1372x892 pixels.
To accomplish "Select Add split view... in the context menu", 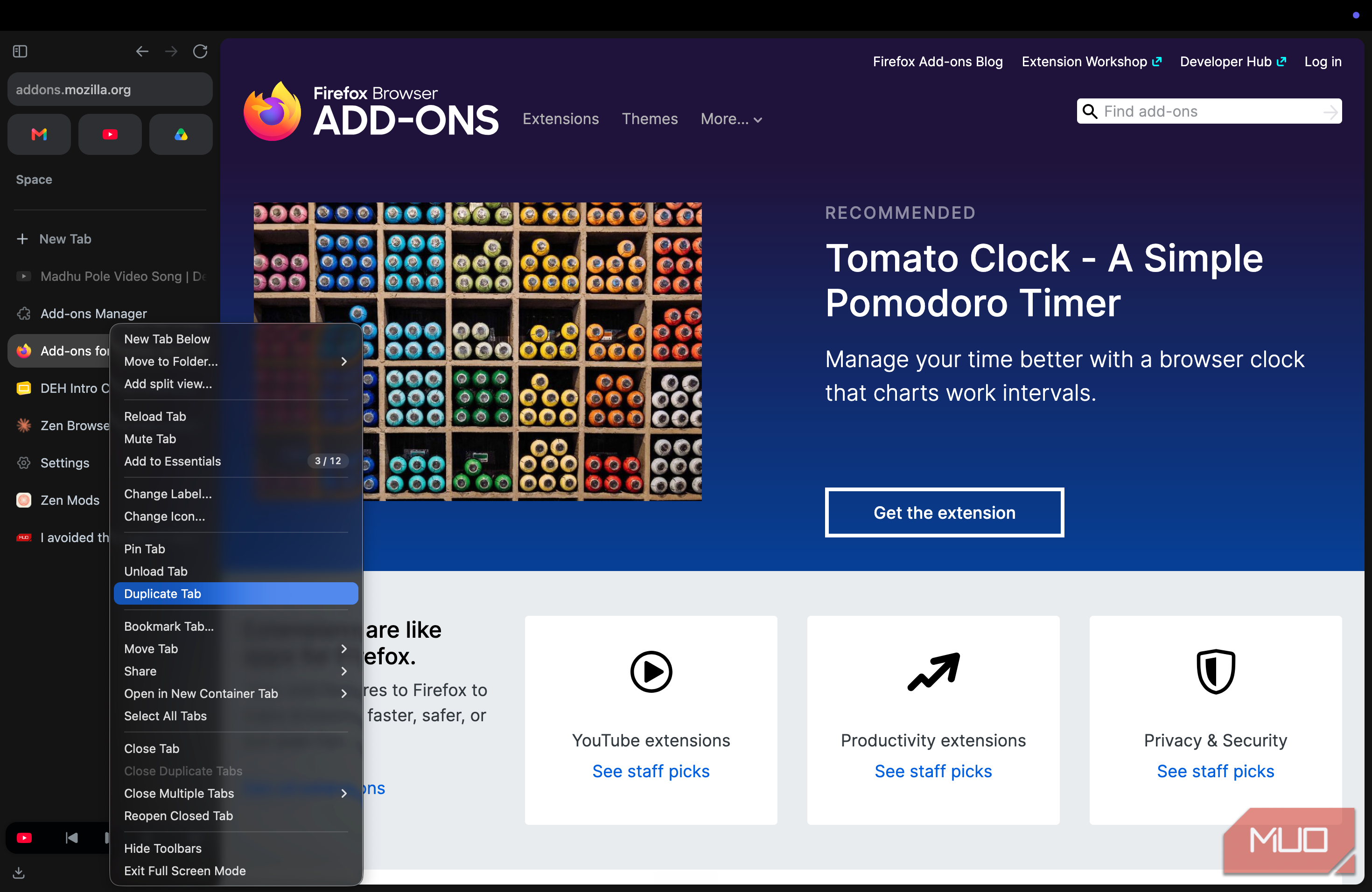I will tap(236, 384).
